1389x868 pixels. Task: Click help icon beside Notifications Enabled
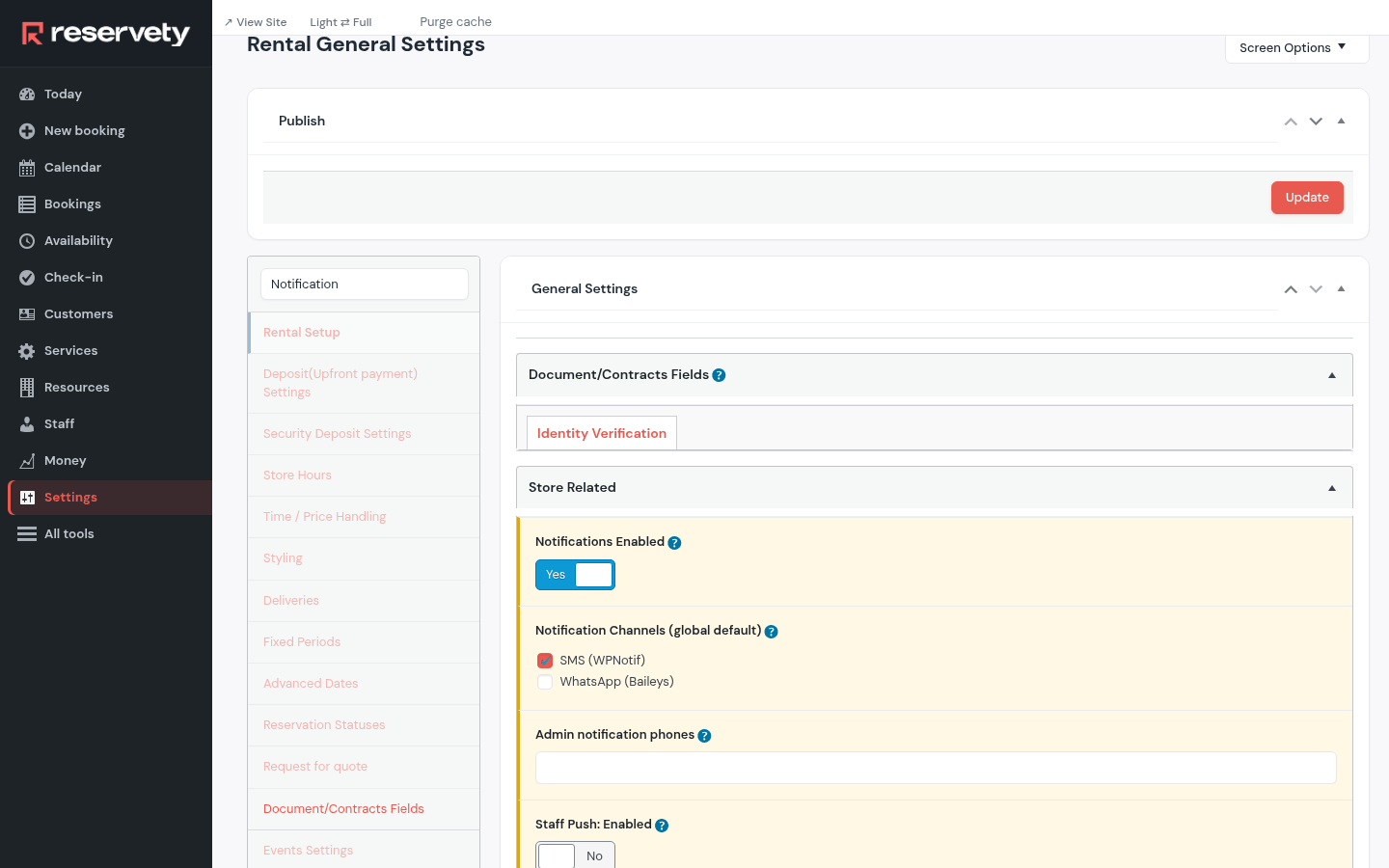[674, 543]
